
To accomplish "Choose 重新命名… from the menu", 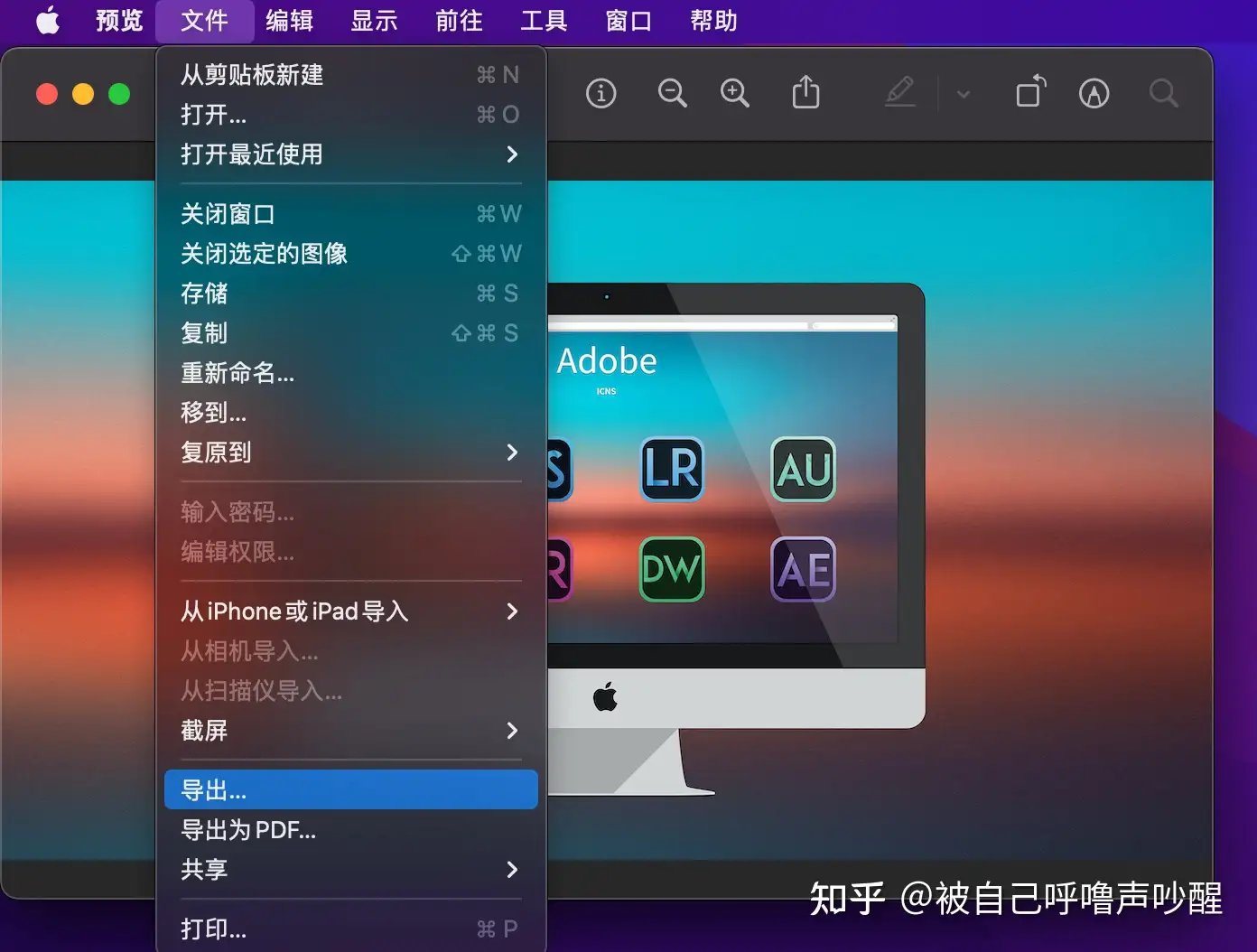I will [x=351, y=372].
